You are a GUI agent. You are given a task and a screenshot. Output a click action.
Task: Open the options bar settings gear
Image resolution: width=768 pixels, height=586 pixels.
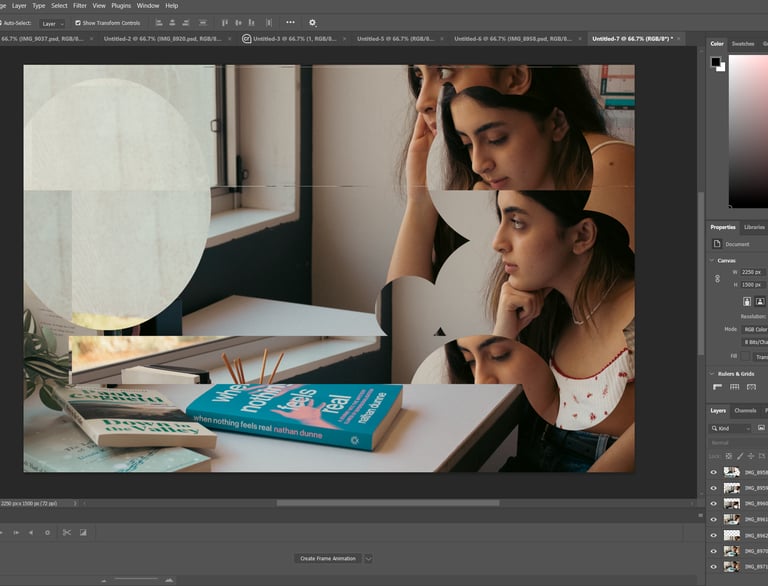[312, 22]
